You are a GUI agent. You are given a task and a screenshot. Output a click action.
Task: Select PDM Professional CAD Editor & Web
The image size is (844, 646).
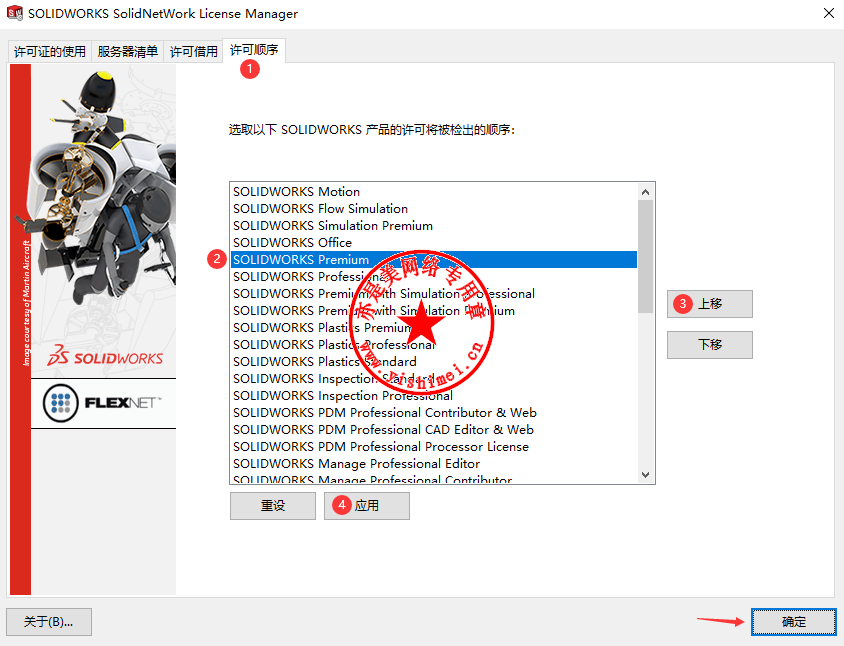click(x=434, y=430)
